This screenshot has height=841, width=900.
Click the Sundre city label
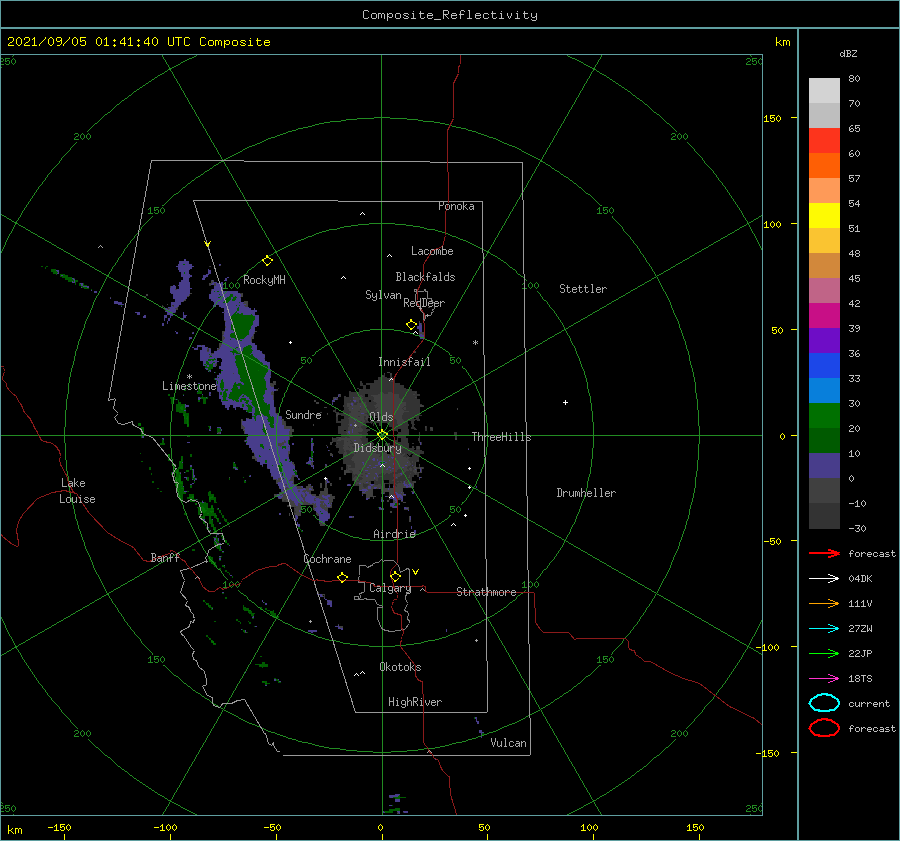pyautogui.click(x=304, y=414)
